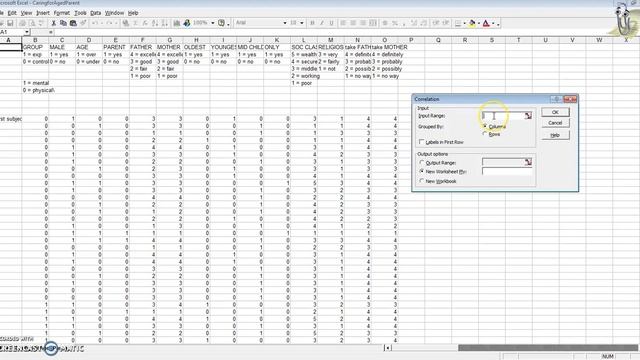The image size is (640, 360).
Task: Check Labels in First Row checkbox
Action: point(422,142)
